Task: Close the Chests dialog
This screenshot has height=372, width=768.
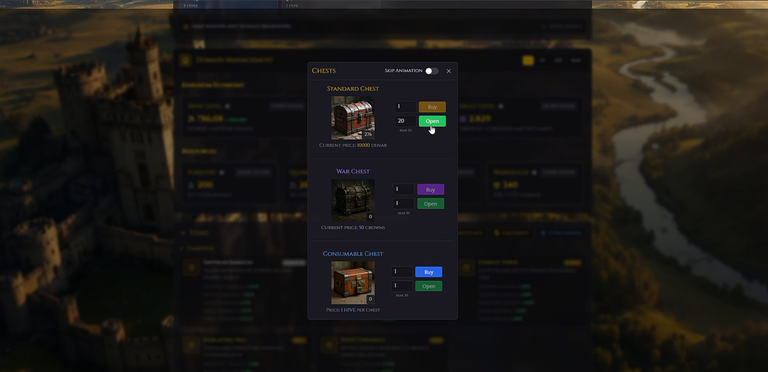Action: (449, 71)
